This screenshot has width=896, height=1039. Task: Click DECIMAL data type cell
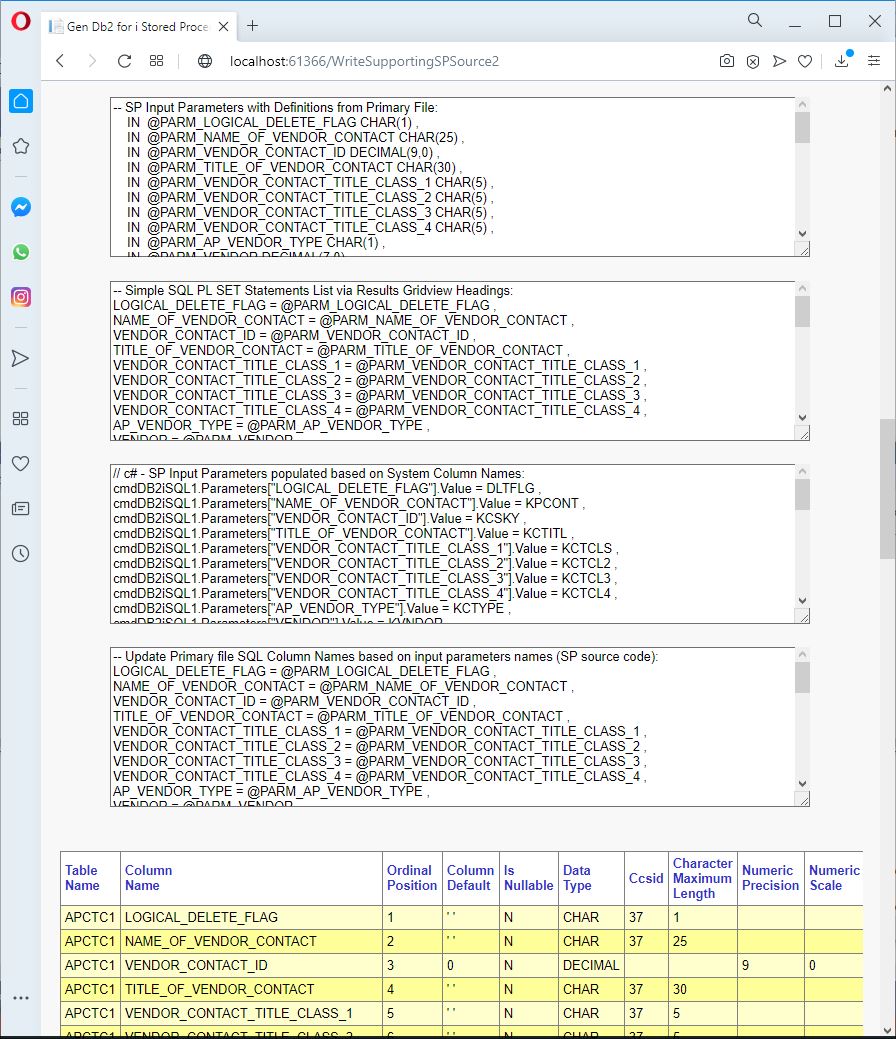click(x=591, y=965)
